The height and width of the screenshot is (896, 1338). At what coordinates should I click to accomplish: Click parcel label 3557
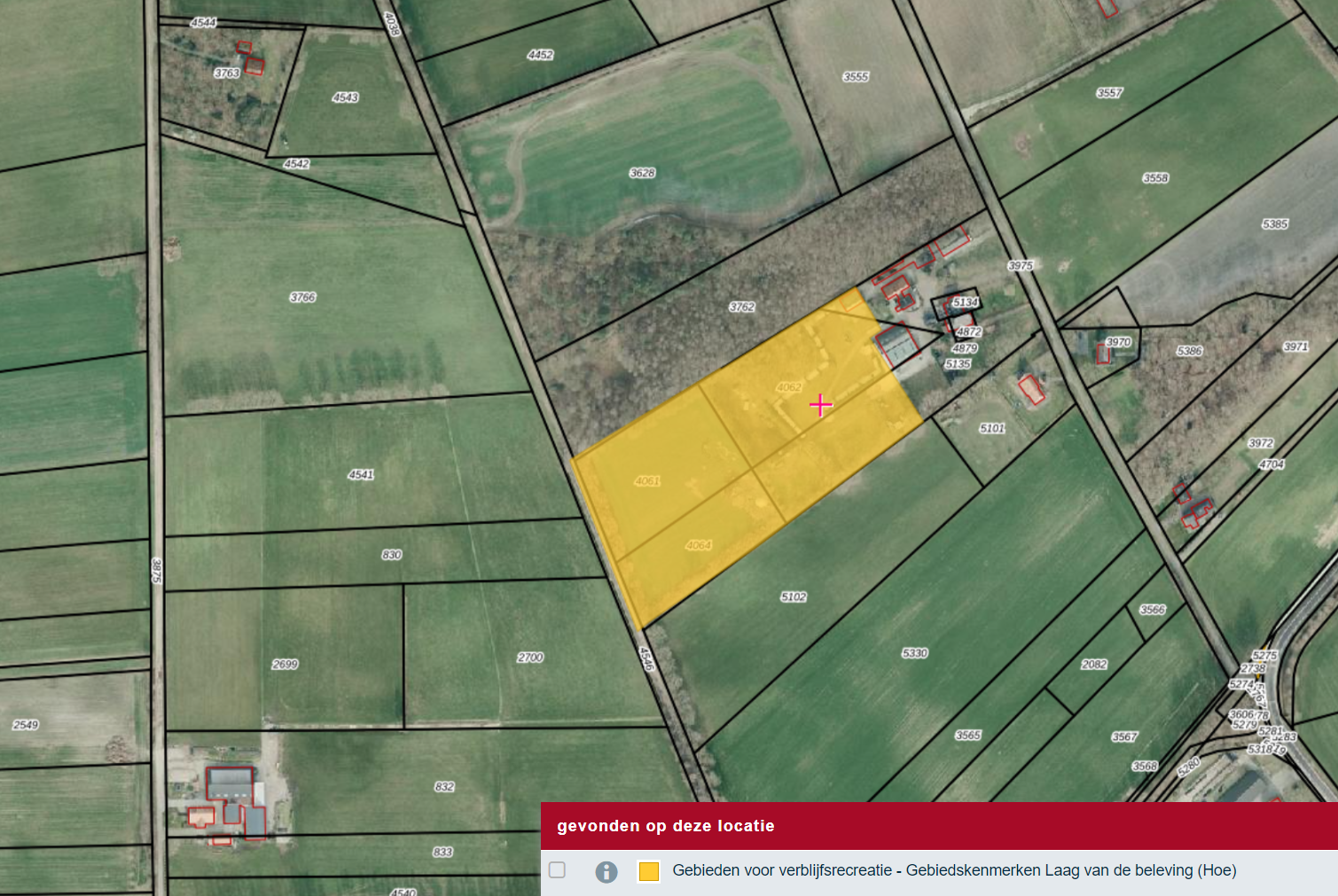tap(1109, 92)
